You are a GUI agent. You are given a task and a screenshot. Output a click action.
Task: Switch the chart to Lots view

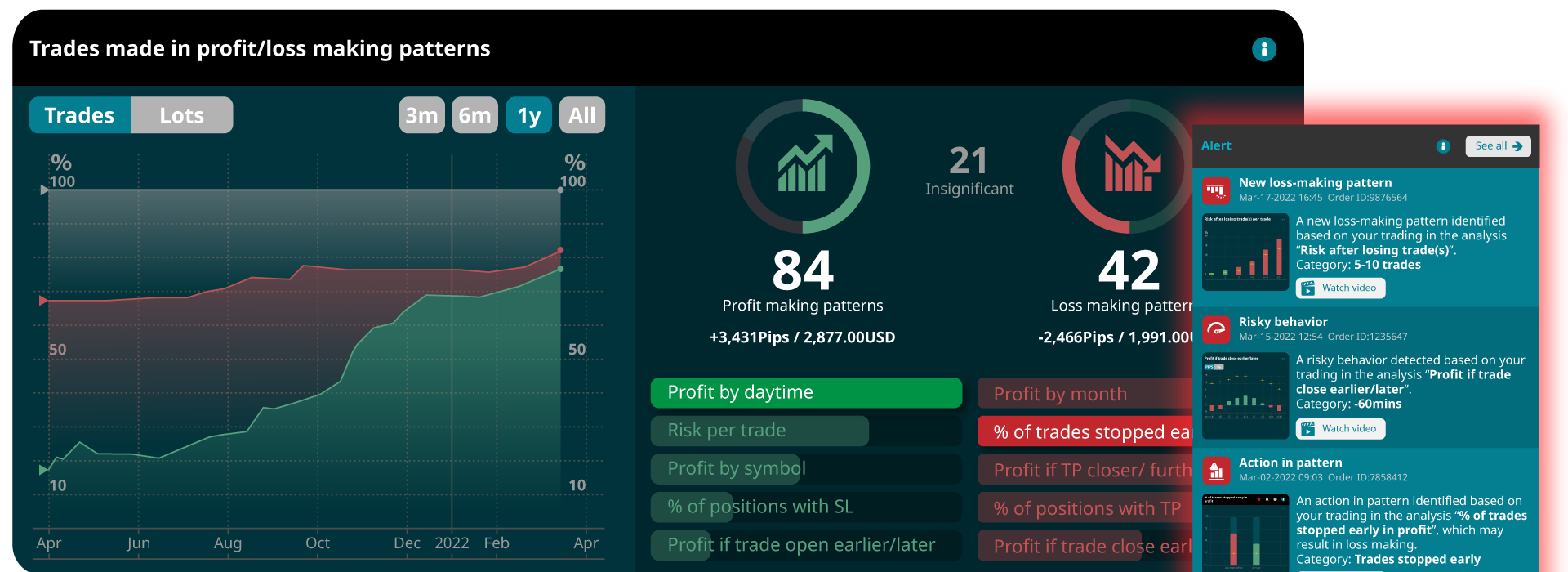[181, 115]
